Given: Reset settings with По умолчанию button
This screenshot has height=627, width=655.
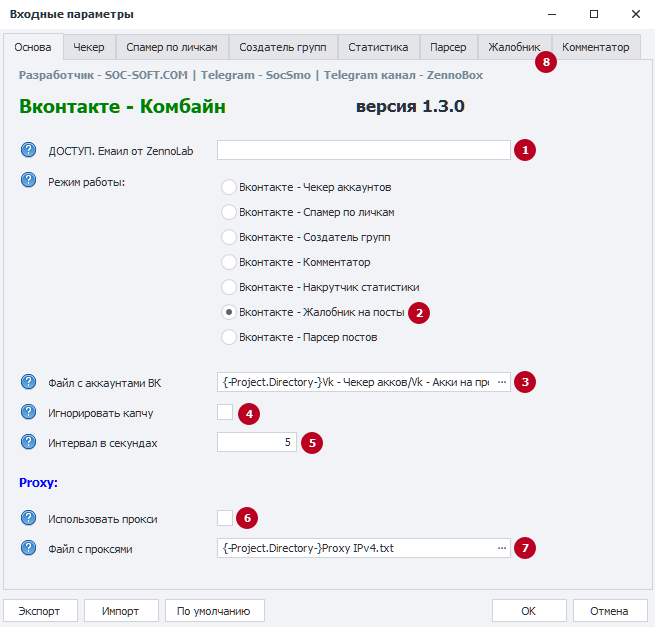Looking at the screenshot, I should [215, 611].
